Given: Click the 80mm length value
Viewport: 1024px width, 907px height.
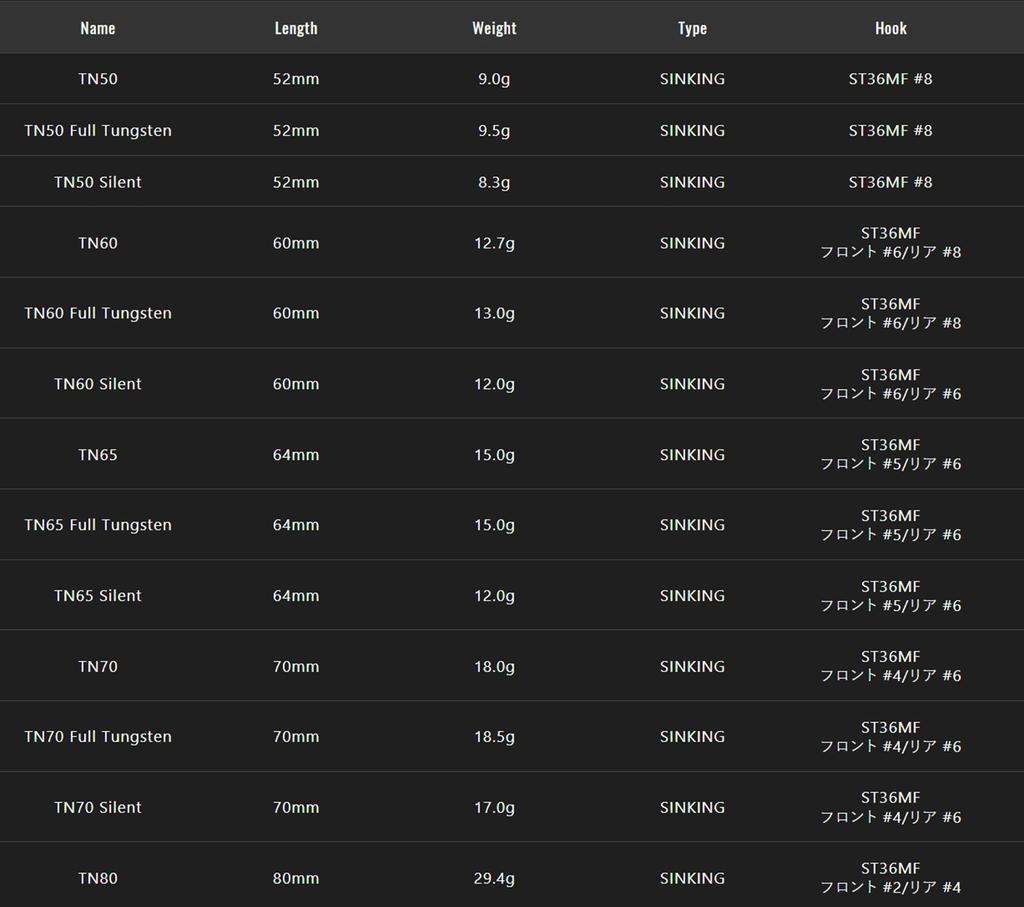Looking at the screenshot, I should click(x=296, y=878).
